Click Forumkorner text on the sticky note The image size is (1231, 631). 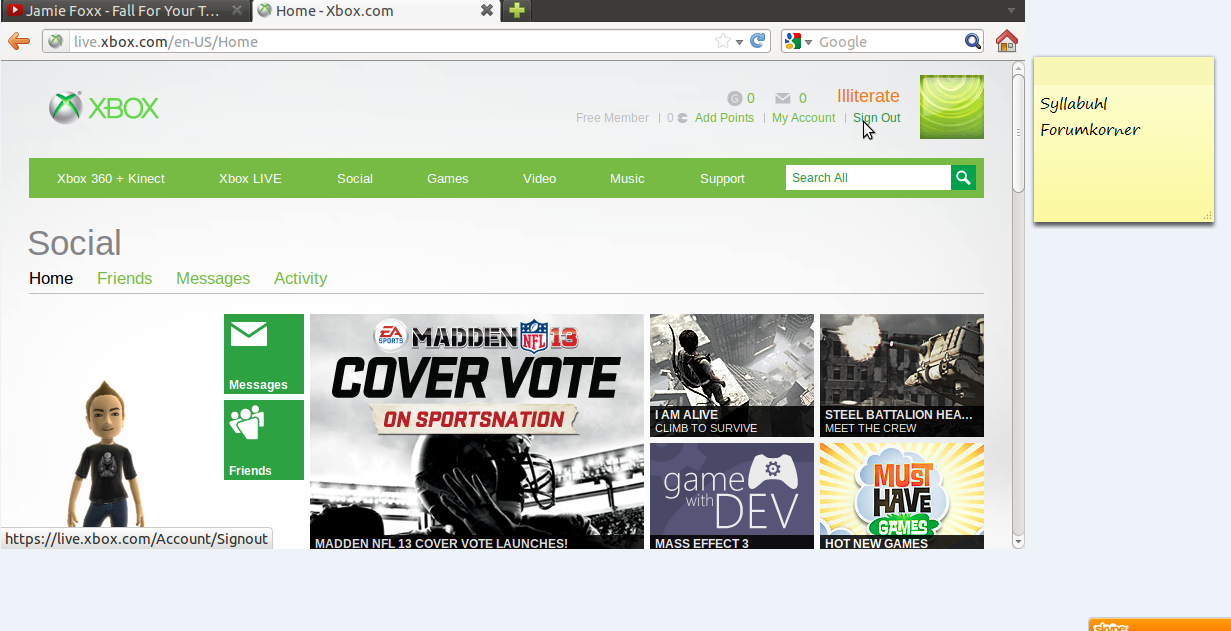(1090, 130)
